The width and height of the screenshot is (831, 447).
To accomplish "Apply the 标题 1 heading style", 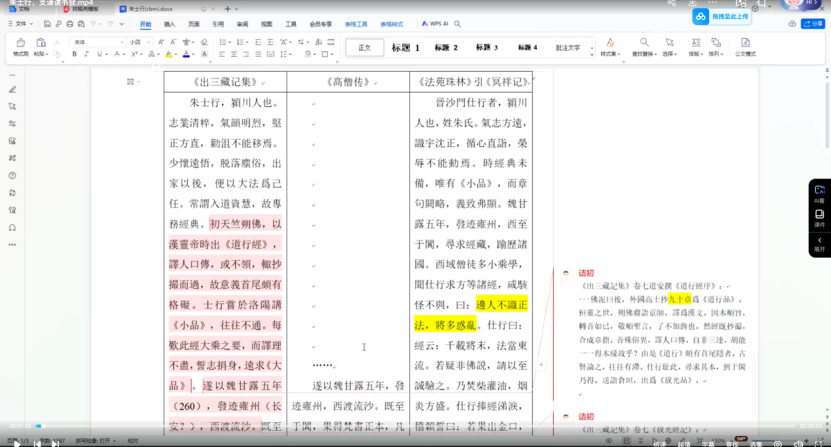I will click(405, 48).
